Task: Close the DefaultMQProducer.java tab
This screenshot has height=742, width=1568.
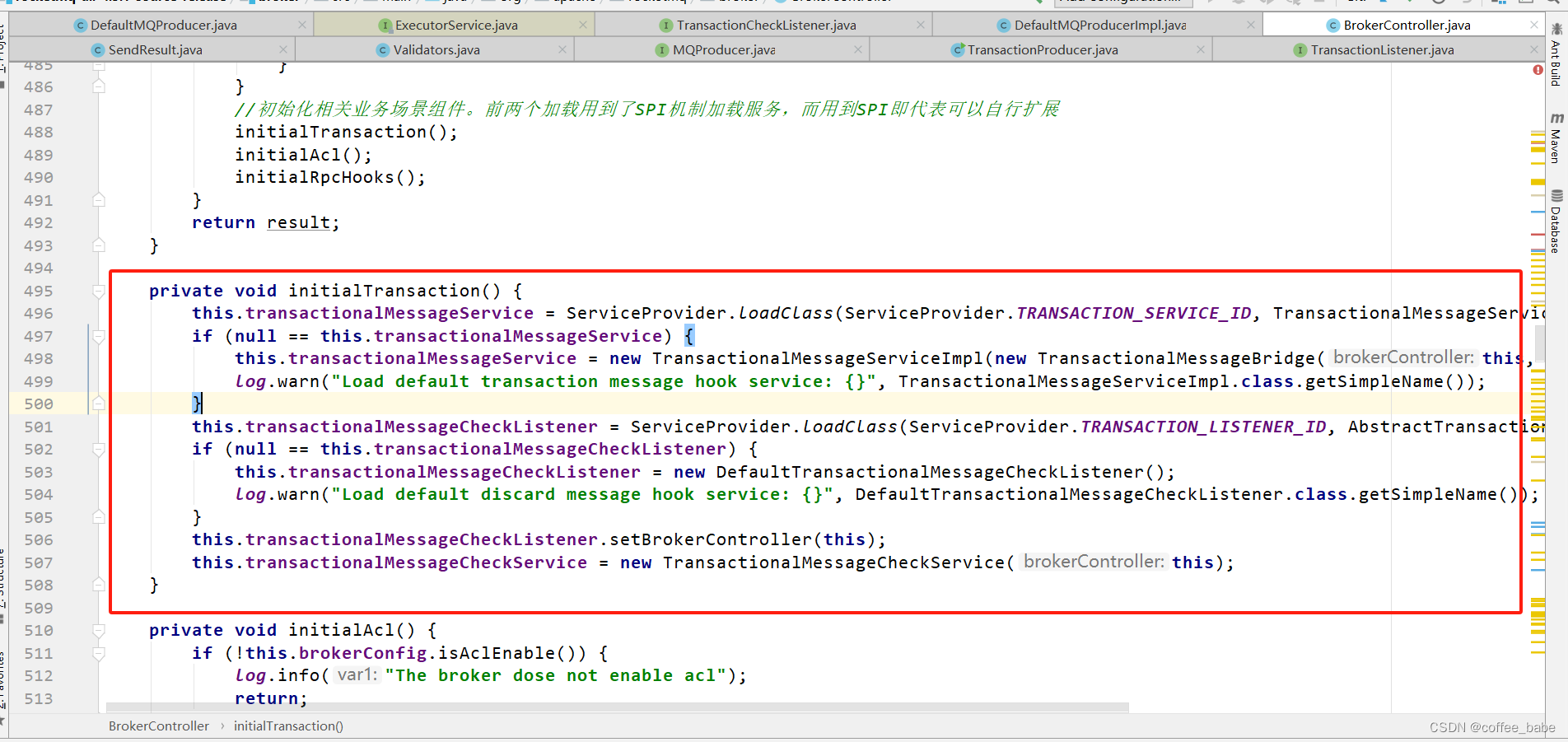Action: point(302,26)
